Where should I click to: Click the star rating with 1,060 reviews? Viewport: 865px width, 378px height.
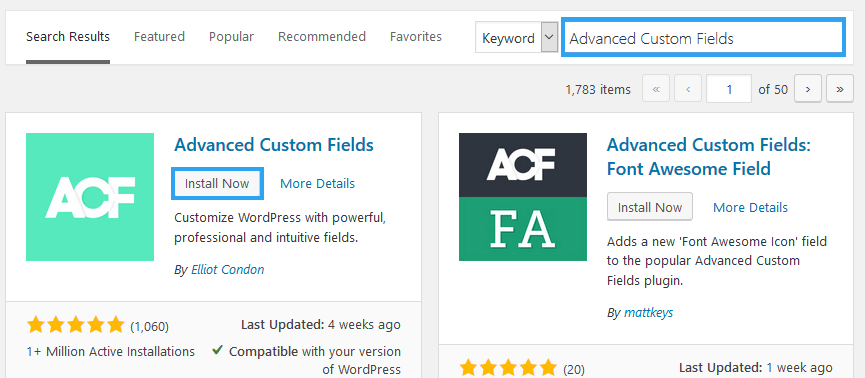point(76,326)
